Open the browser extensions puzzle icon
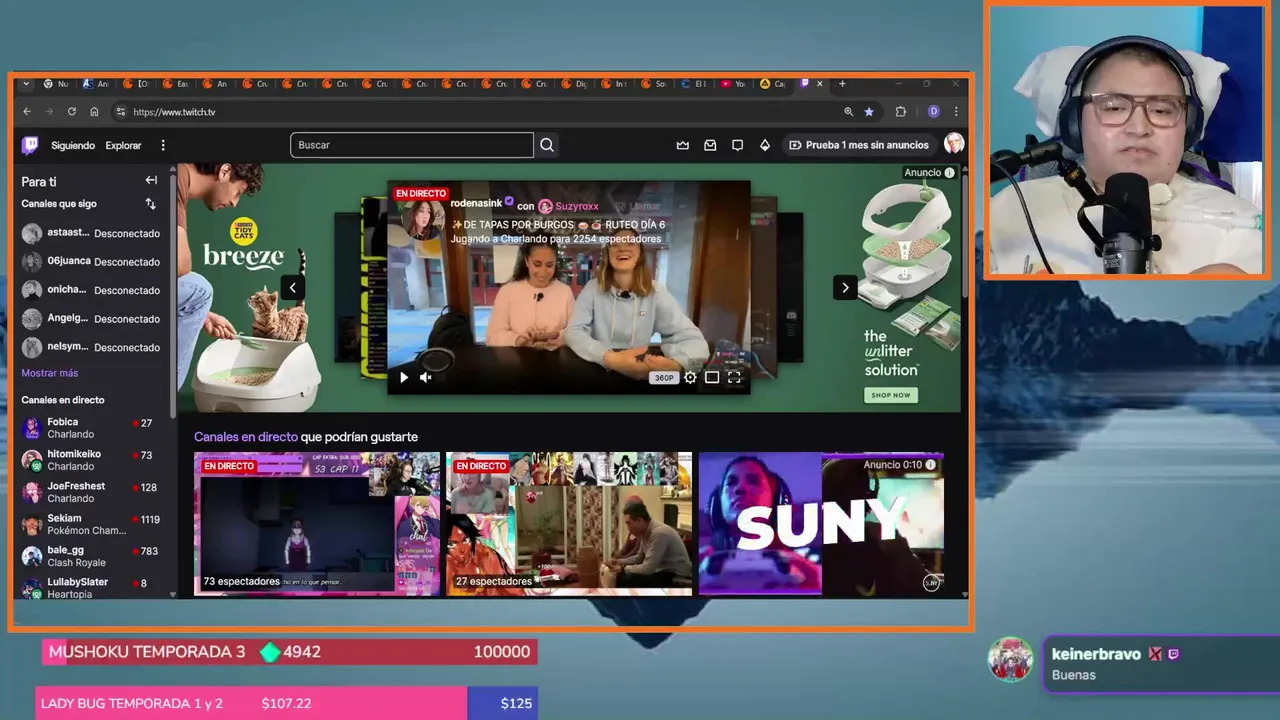 point(901,112)
